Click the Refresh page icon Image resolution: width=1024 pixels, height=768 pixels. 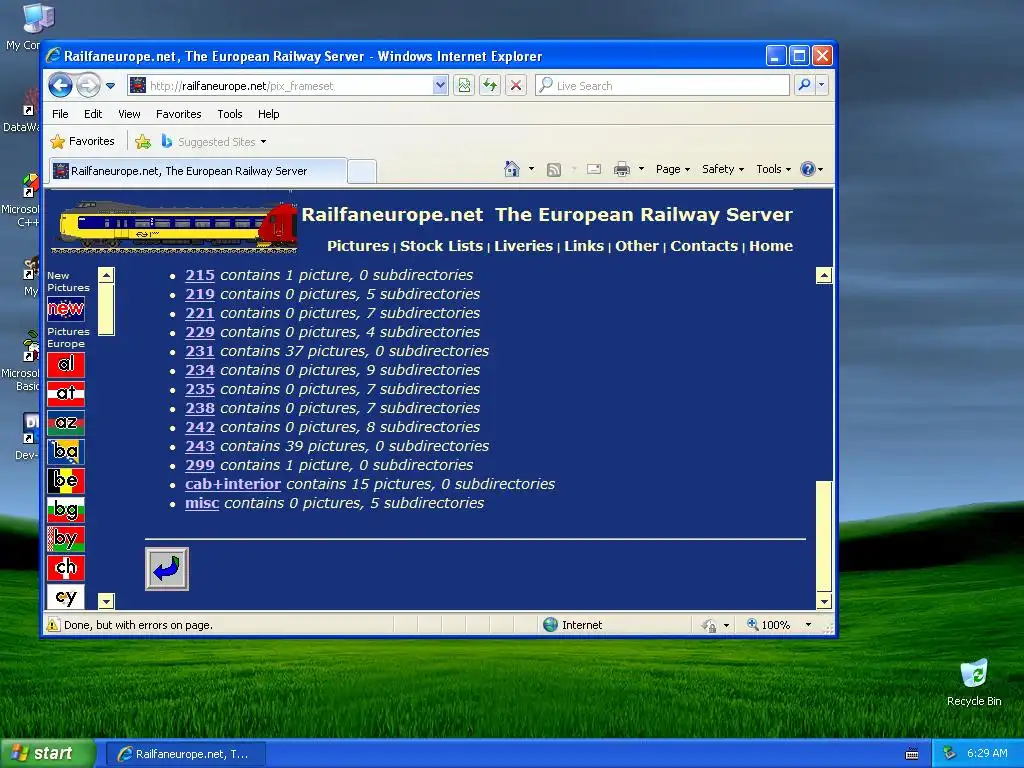coord(490,86)
